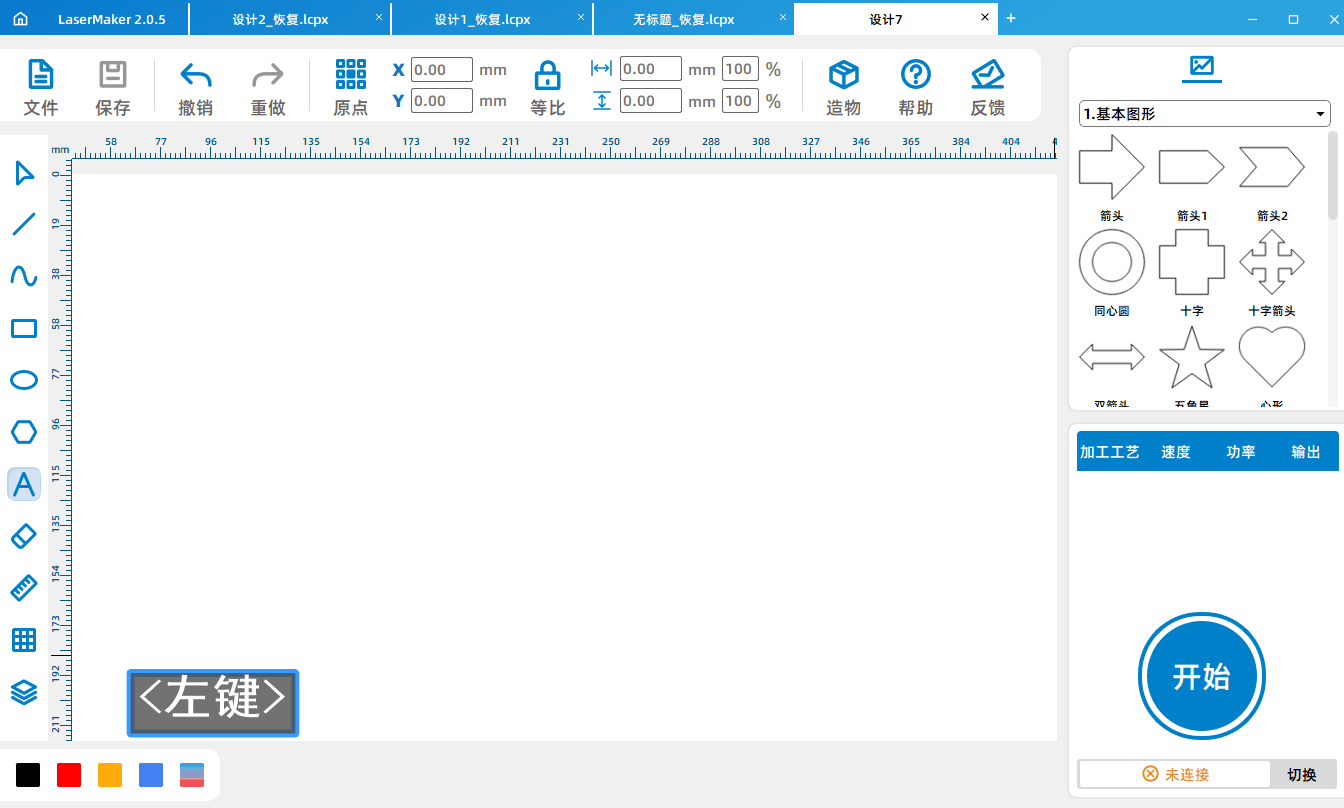
Task: Select the ruler measure tool
Action: 24,588
